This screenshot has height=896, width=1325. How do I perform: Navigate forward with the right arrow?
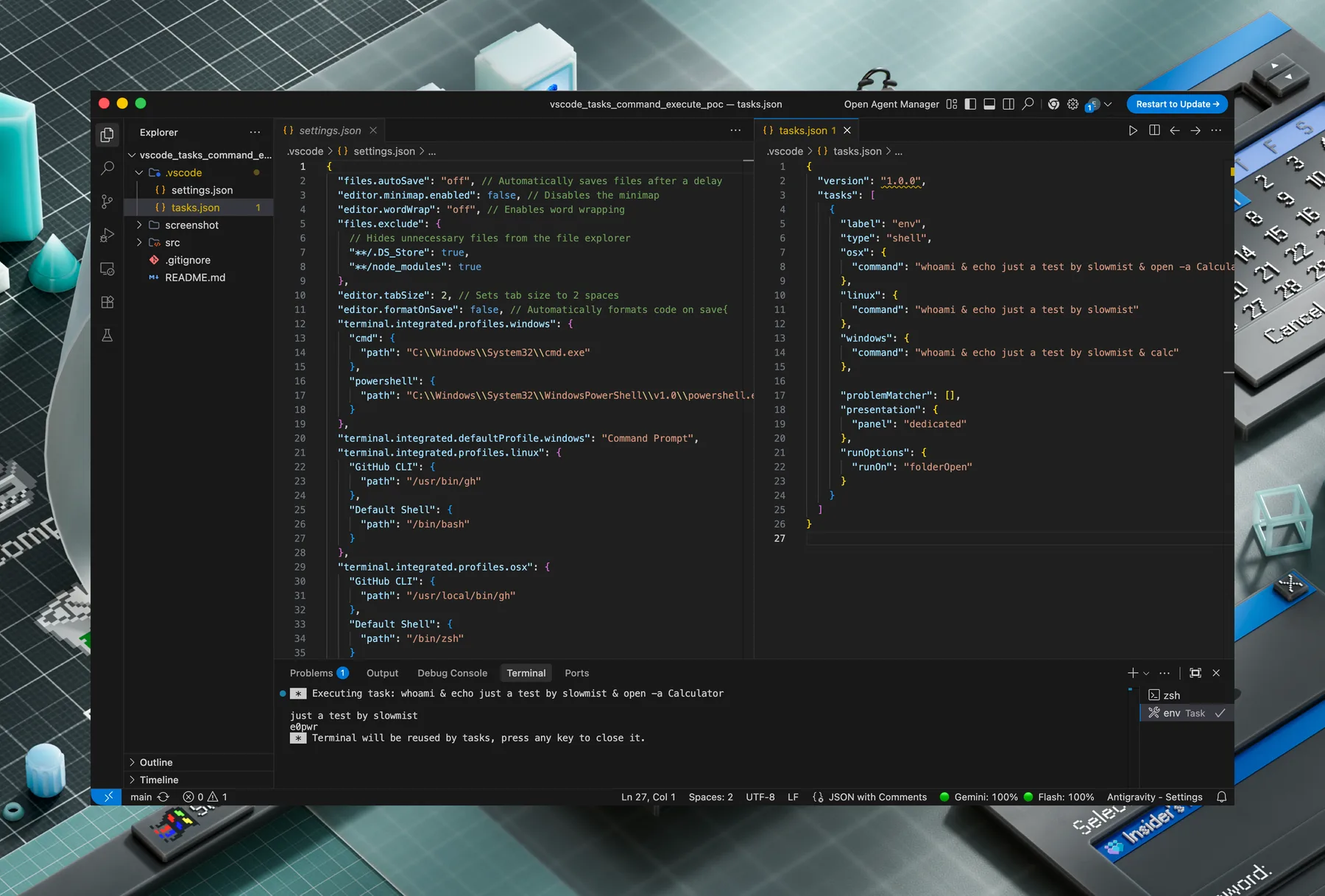click(1195, 130)
